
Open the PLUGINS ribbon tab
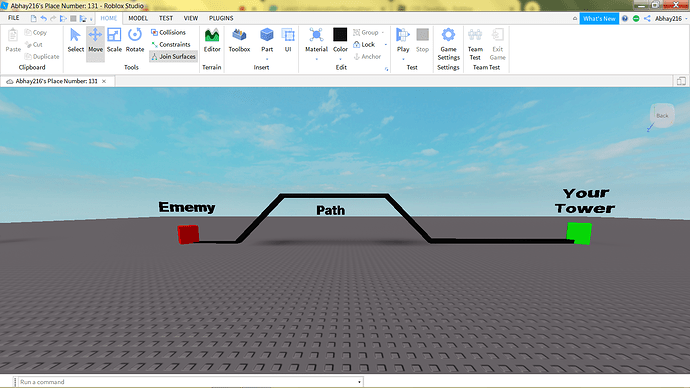click(x=221, y=18)
